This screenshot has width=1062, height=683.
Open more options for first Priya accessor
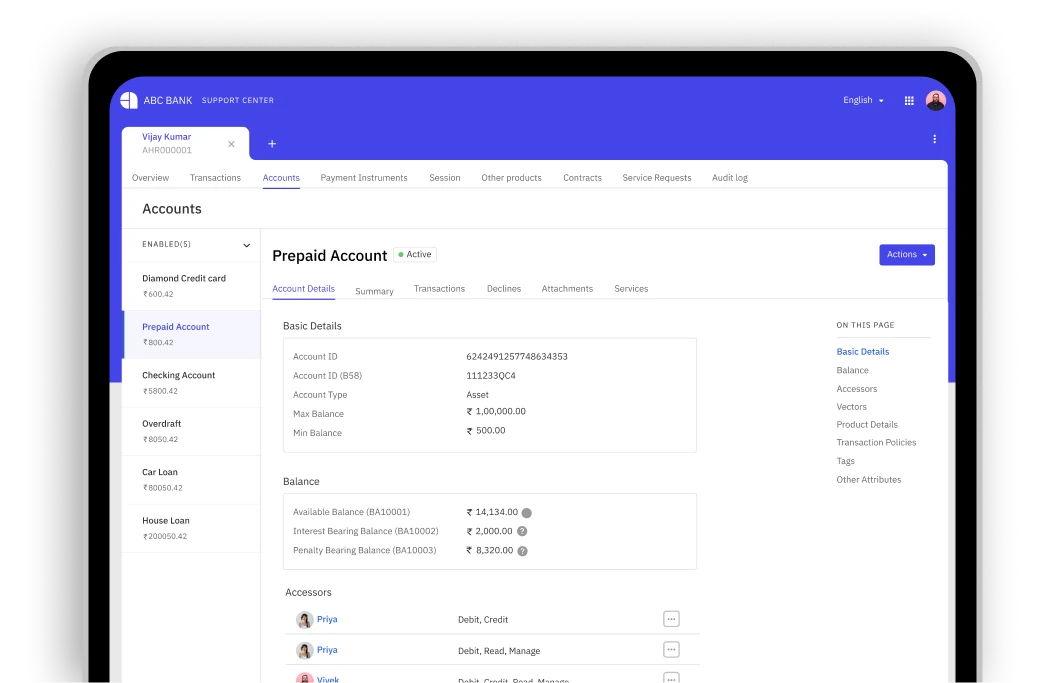[671, 619]
